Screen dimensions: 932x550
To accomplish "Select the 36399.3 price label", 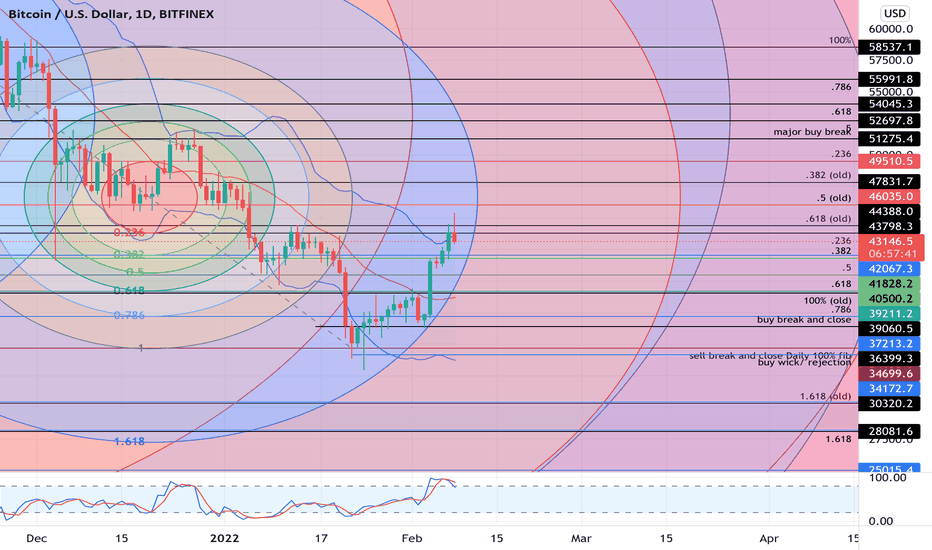I will point(889,358).
